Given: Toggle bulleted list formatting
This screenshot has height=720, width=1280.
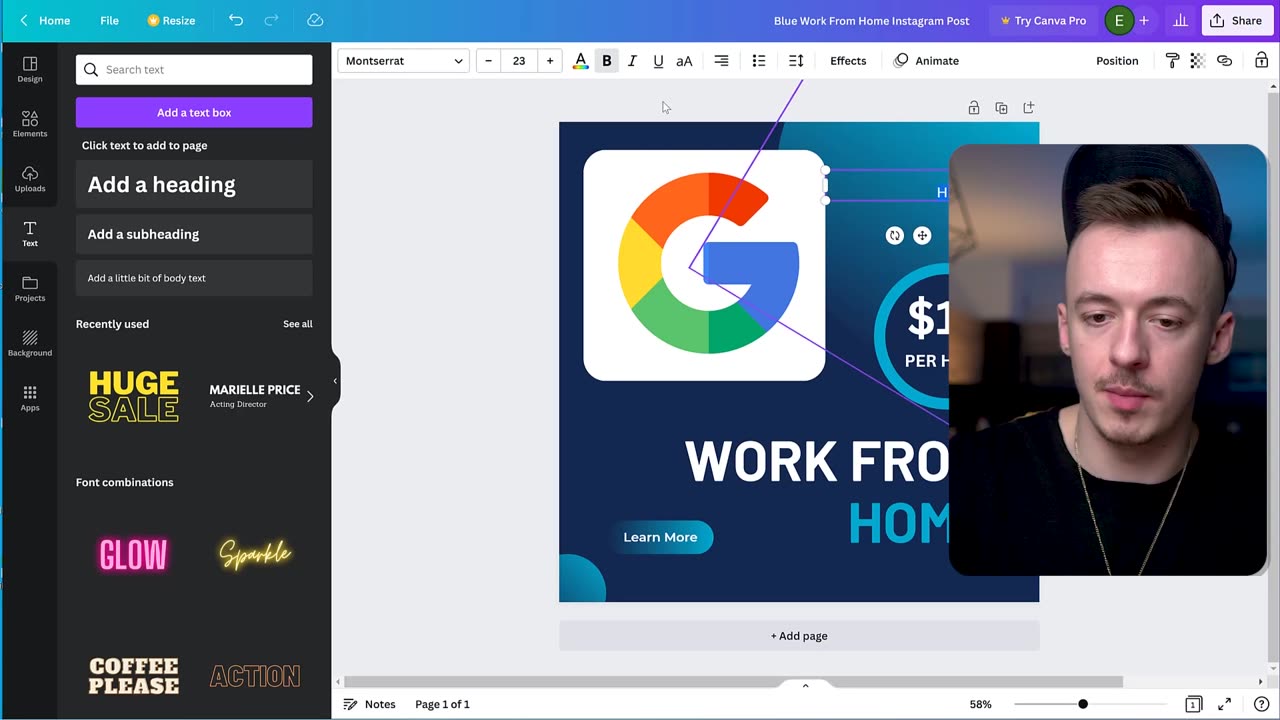Looking at the screenshot, I should (759, 61).
